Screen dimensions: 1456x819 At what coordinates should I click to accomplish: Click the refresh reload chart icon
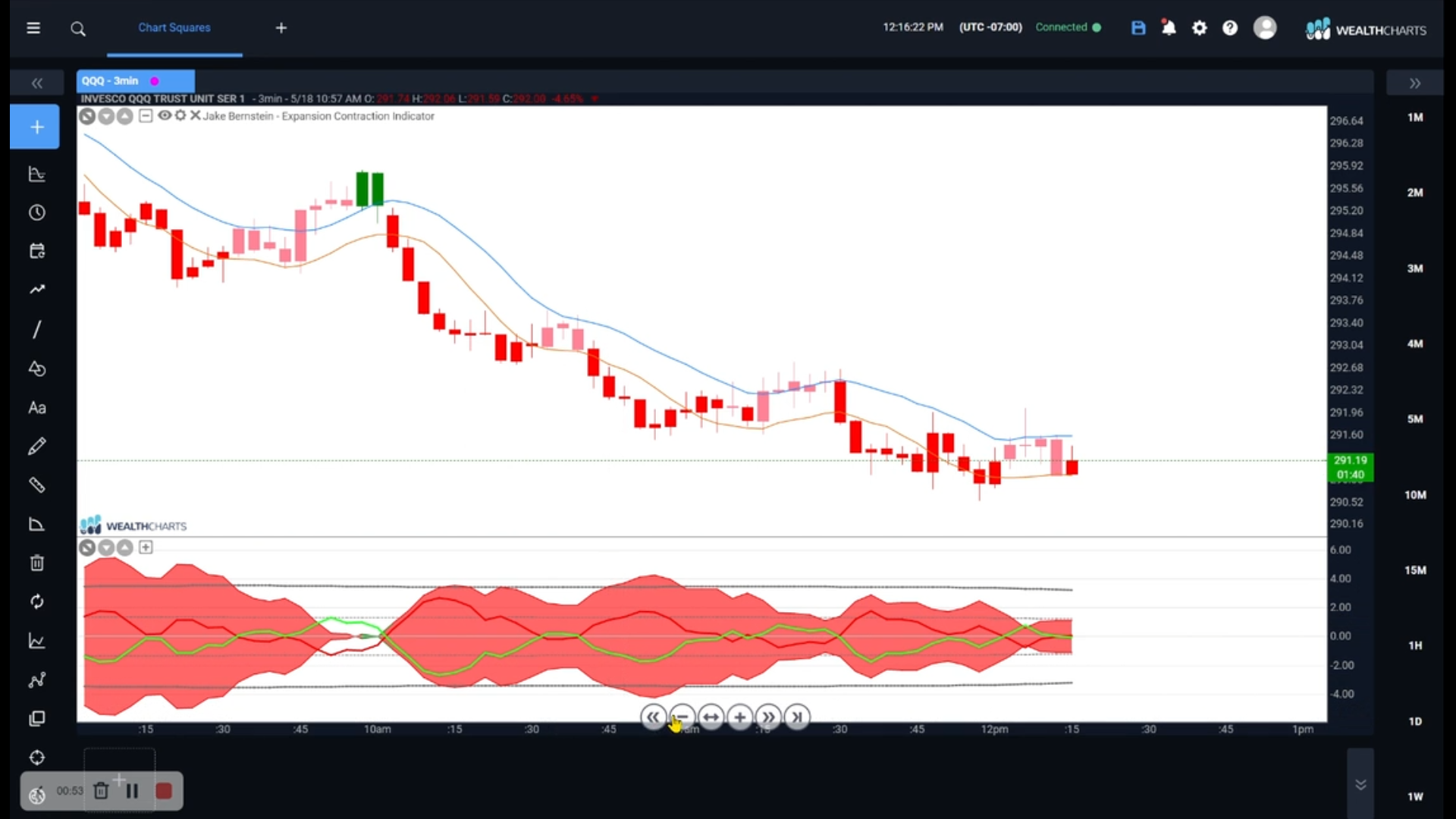click(36, 602)
